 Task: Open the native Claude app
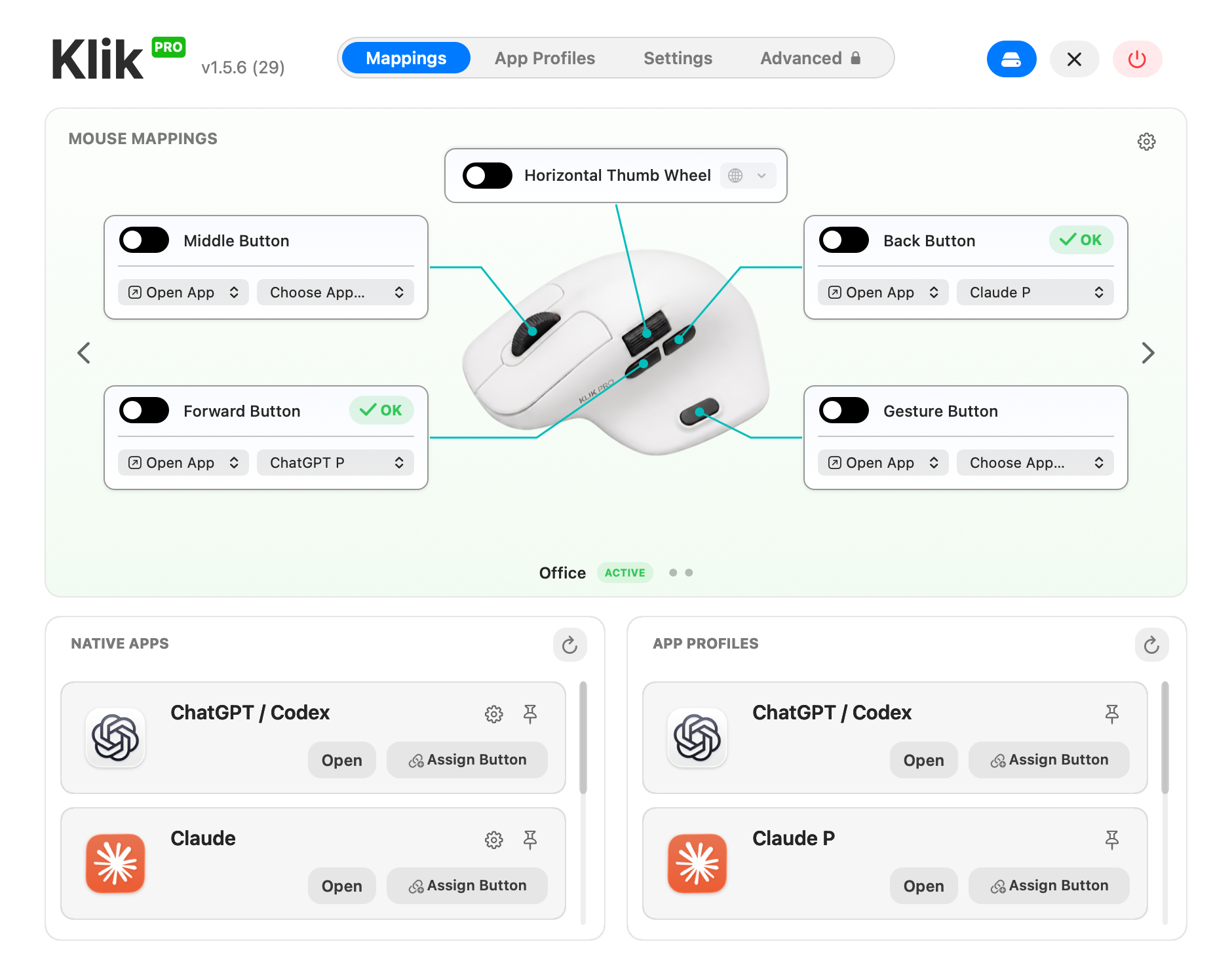[x=342, y=886]
